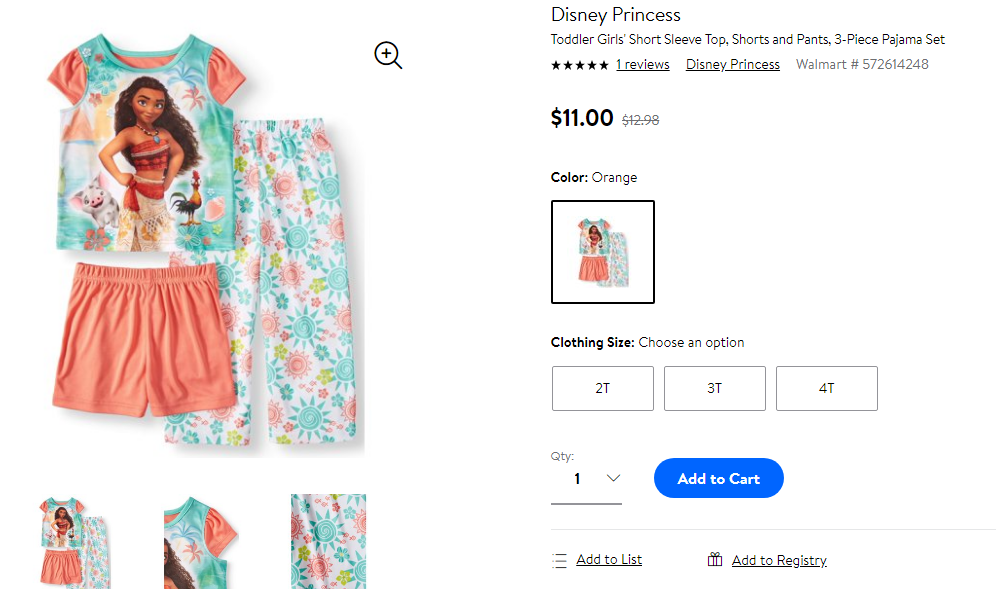This screenshot has width=996, height=589.
Task: Expand the quantity dropdown arrow
Action: coord(613,478)
